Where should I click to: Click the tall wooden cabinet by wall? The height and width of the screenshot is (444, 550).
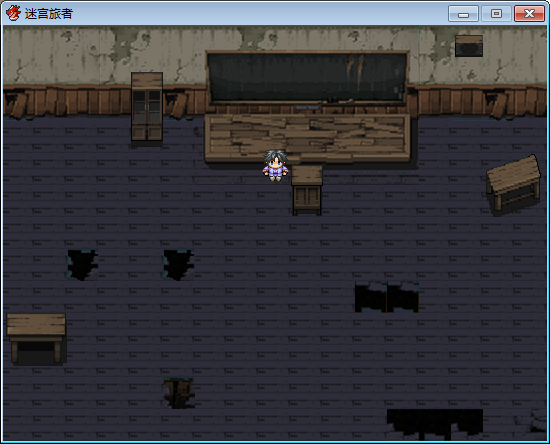(147, 107)
